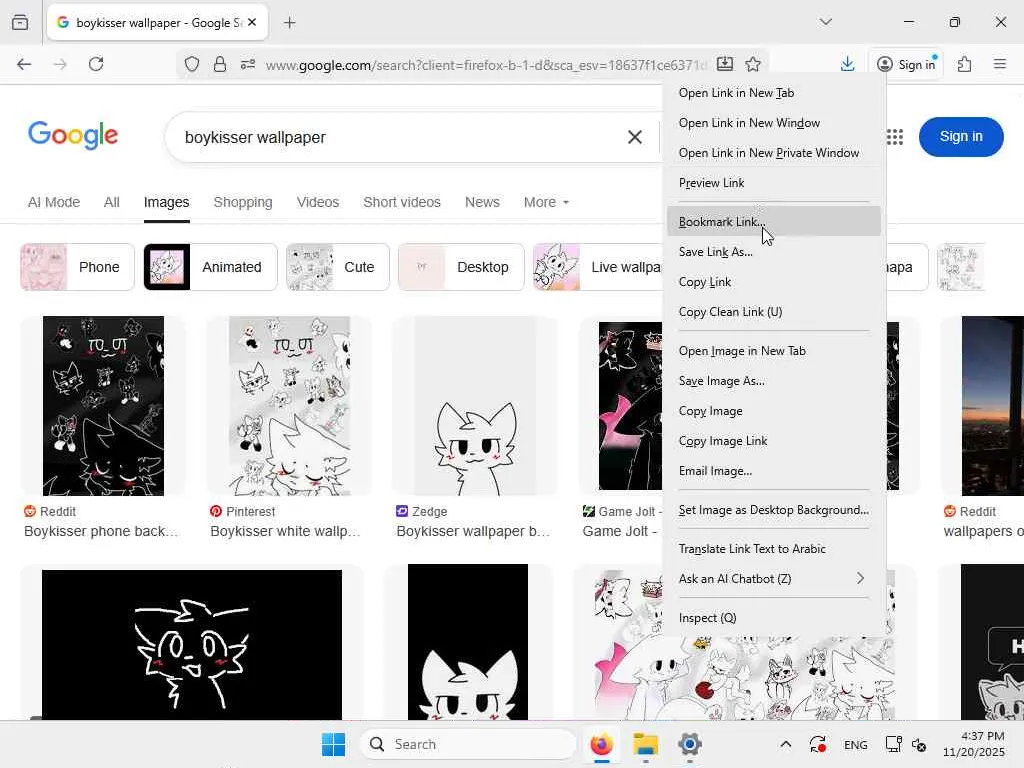
Task: Expand Ask an AI Chatbot submenu
Action: [x=774, y=579]
